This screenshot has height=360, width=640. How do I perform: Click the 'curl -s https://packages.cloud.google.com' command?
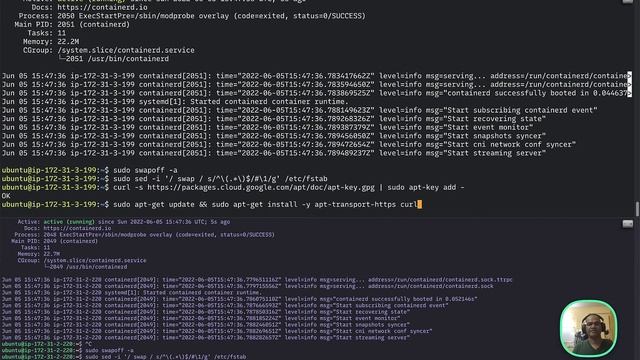(289, 187)
